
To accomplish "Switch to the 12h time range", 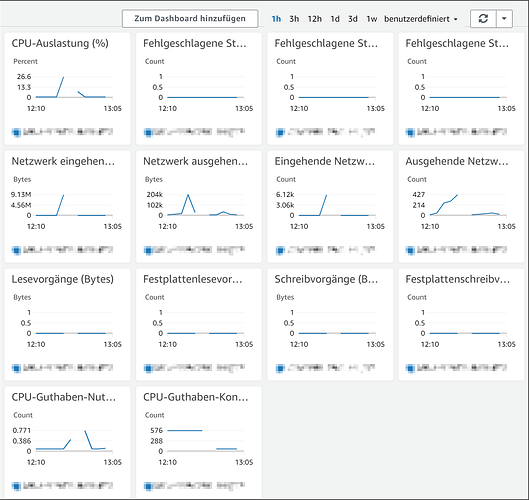I will pyautogui.click(x=314, y=19).
